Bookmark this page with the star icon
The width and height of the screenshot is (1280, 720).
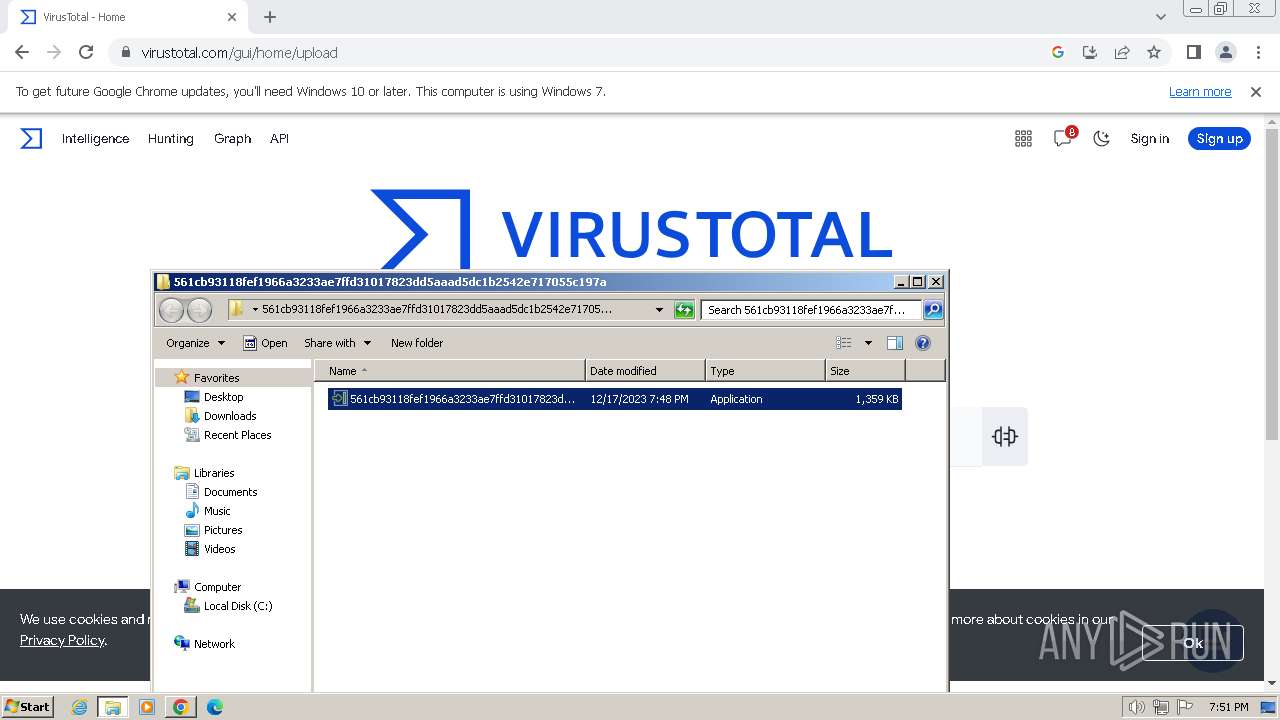point(1154,52)
